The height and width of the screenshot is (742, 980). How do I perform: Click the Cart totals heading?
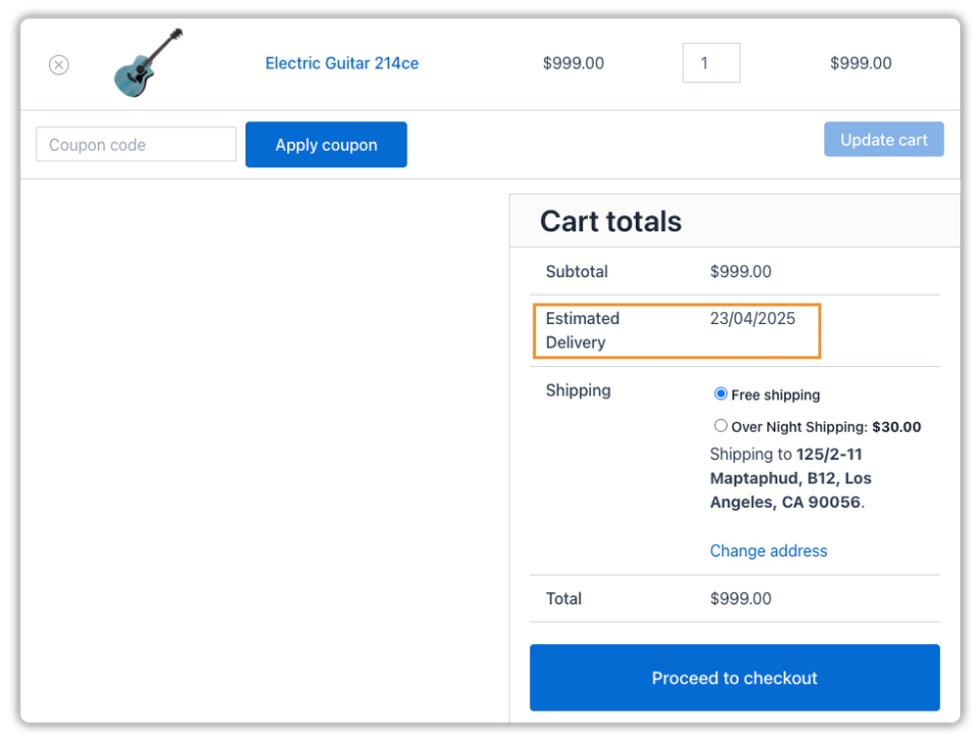click(610, 221)
